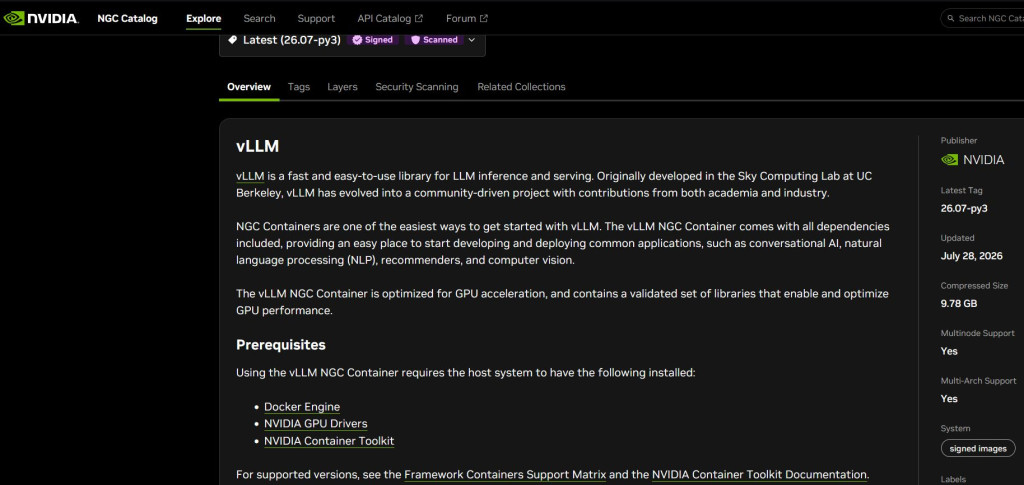Click the Scanned badge

(434, 40)
